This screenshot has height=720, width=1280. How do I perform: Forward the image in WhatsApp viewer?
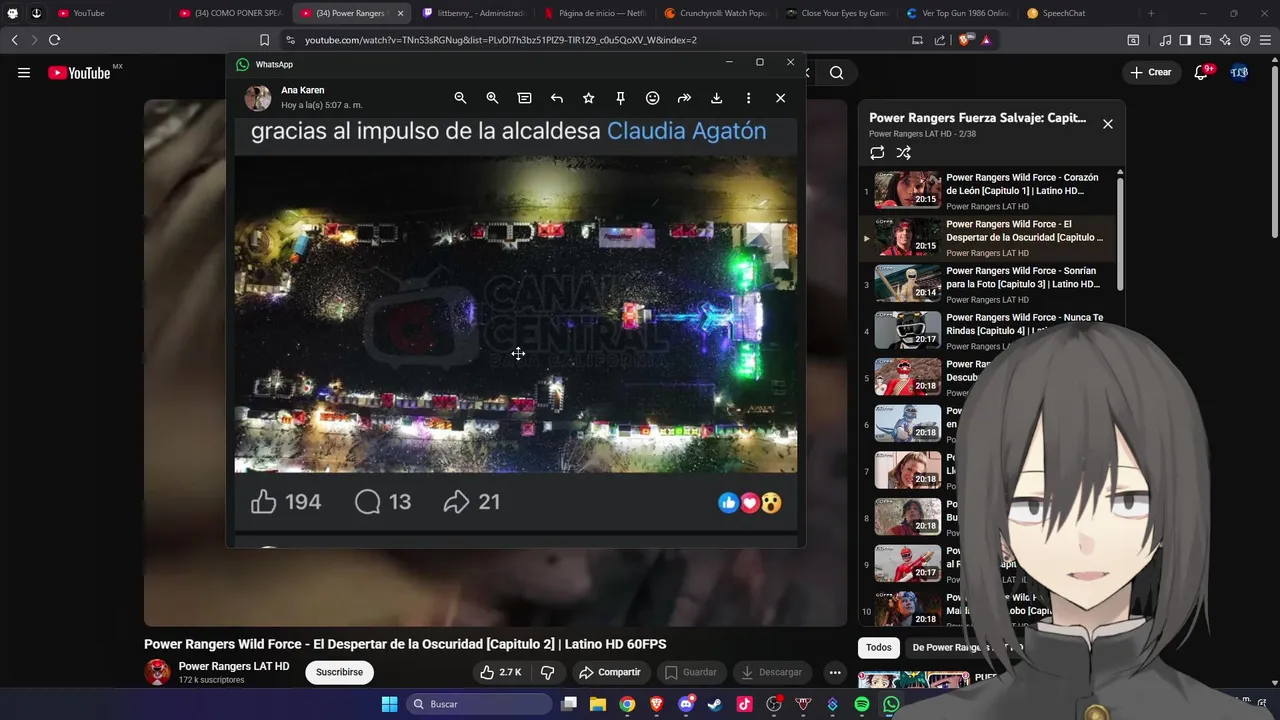pyautogui.click(x=684, y=98)
